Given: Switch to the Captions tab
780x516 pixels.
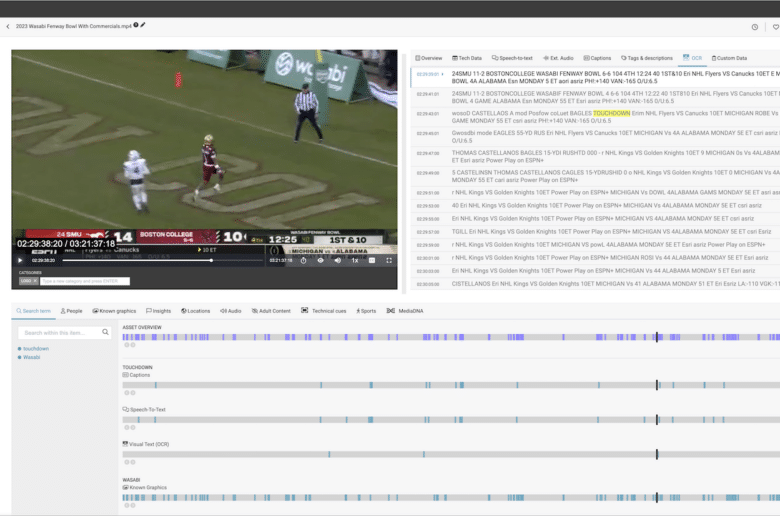Looking at the screenshot, I should pos(597,58).
